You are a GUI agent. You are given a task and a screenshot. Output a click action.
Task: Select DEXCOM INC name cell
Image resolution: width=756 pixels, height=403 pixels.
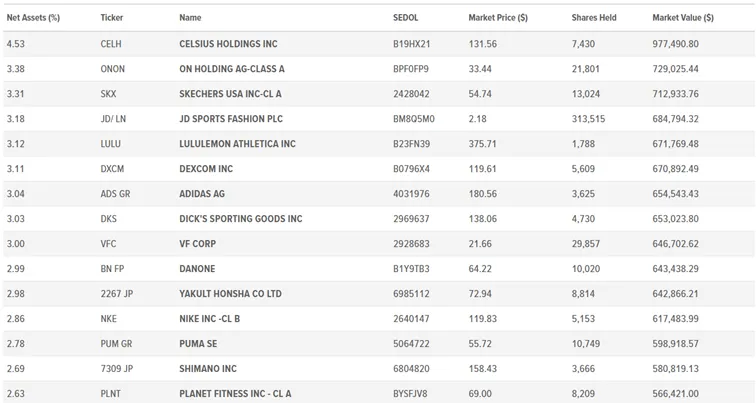pyautogui.click(x=206, y=169)
